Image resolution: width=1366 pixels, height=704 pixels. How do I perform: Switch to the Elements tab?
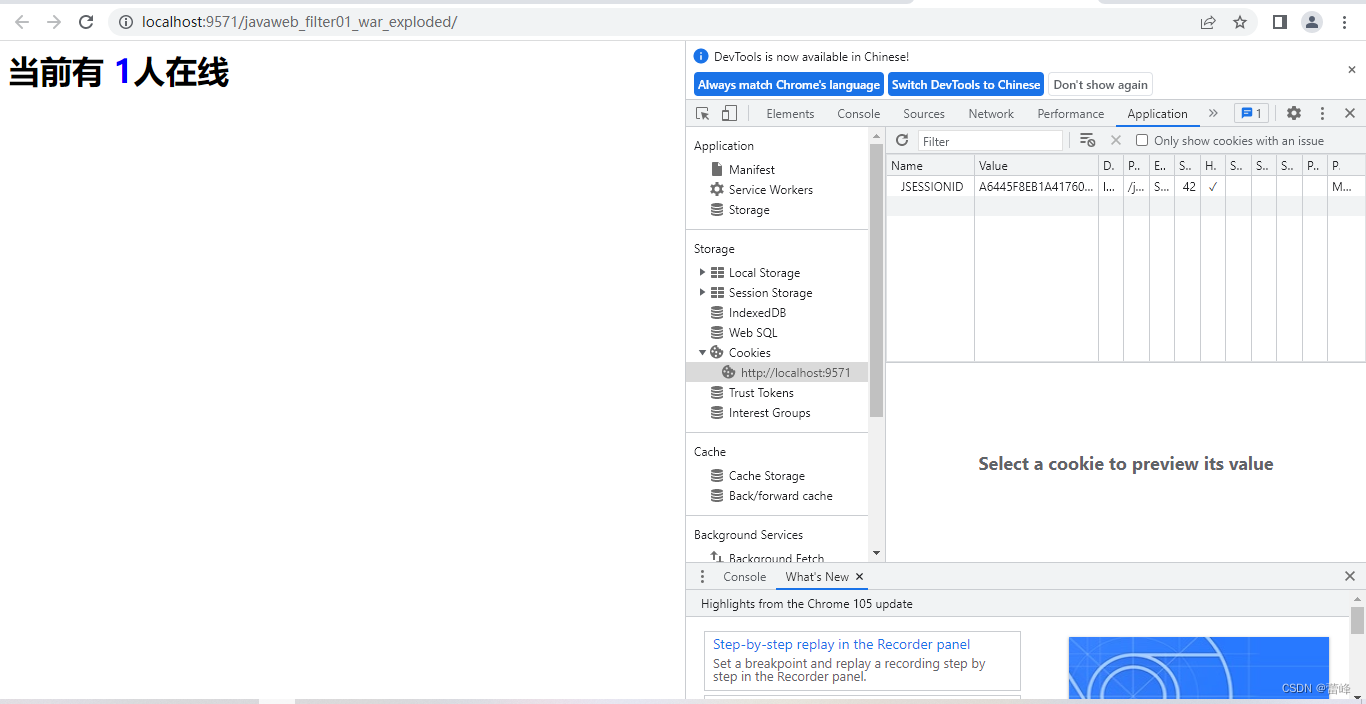[x=790, y=114]
